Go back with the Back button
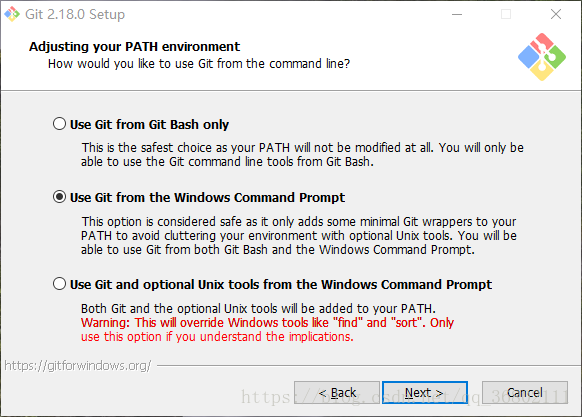Screen dimensions: 582x417 point(337,392)
